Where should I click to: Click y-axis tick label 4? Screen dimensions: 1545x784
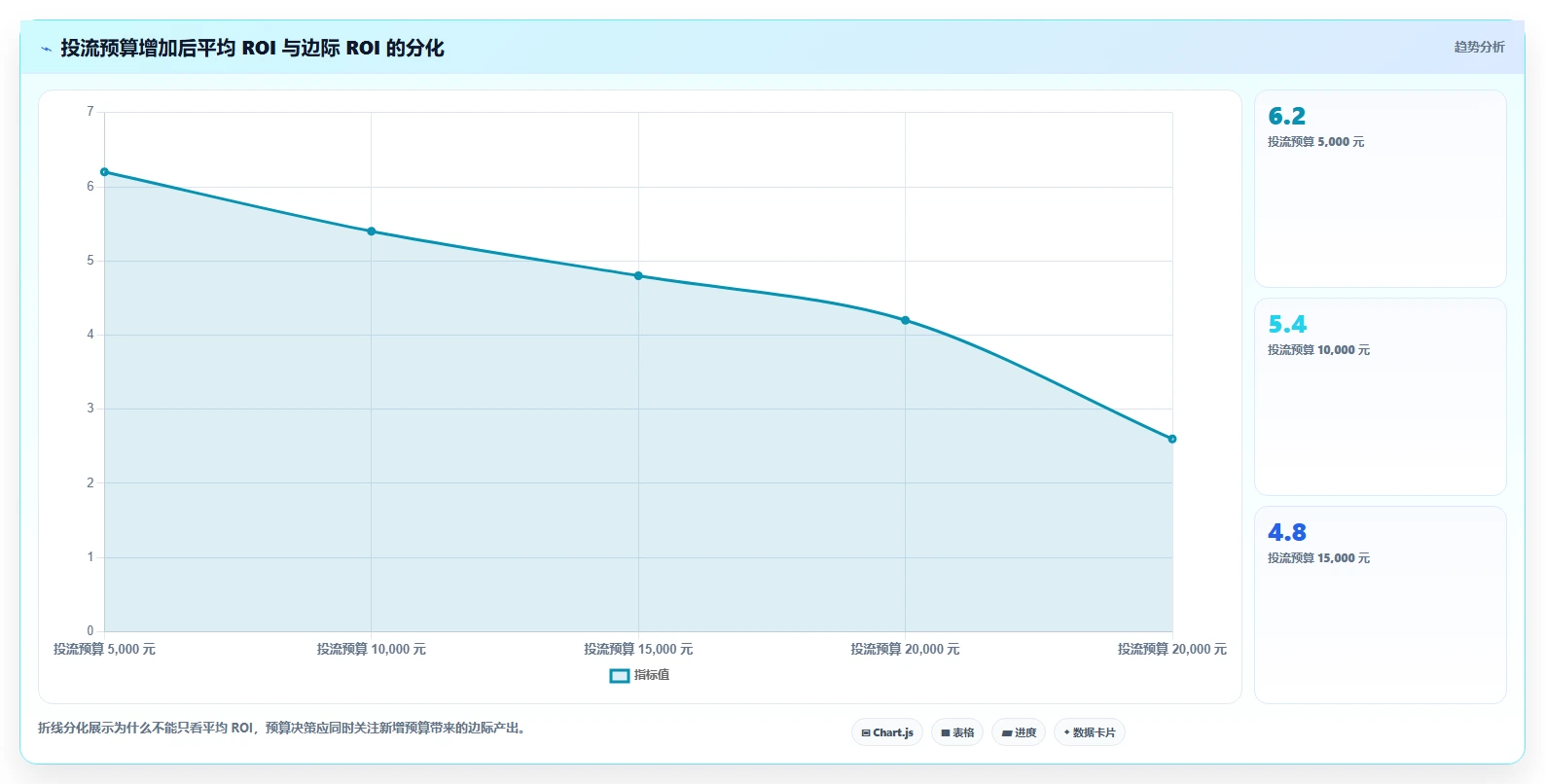point(90,335)
